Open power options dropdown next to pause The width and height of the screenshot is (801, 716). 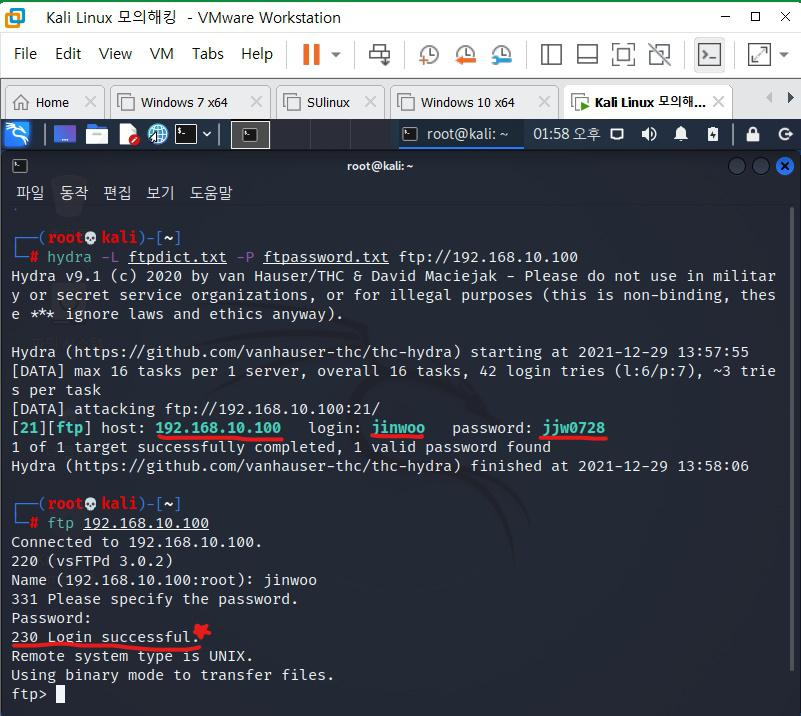[336, 54]
